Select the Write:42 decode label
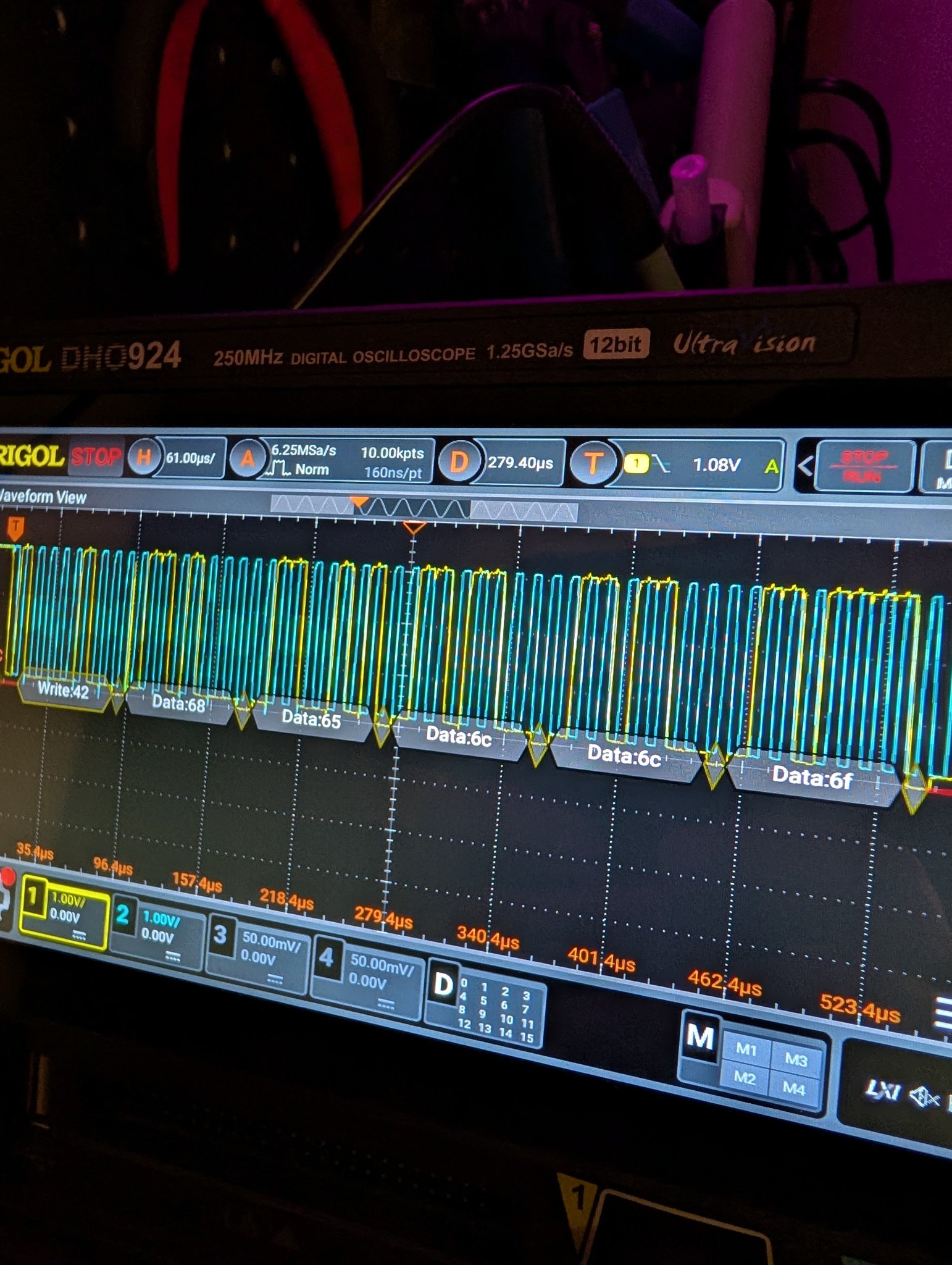This screenshot has height=1265, width=952. point(64,690)
